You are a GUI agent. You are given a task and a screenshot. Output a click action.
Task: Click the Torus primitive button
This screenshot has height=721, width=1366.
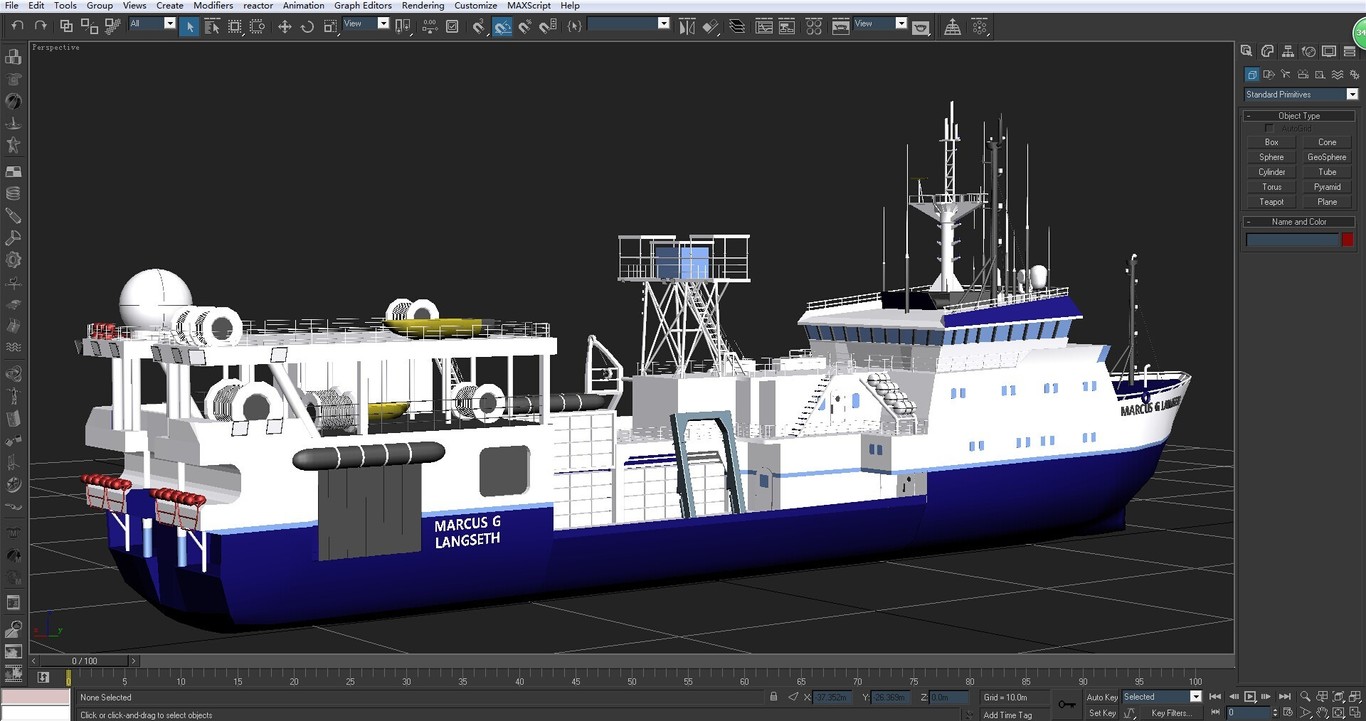[x=1272, y=187]
